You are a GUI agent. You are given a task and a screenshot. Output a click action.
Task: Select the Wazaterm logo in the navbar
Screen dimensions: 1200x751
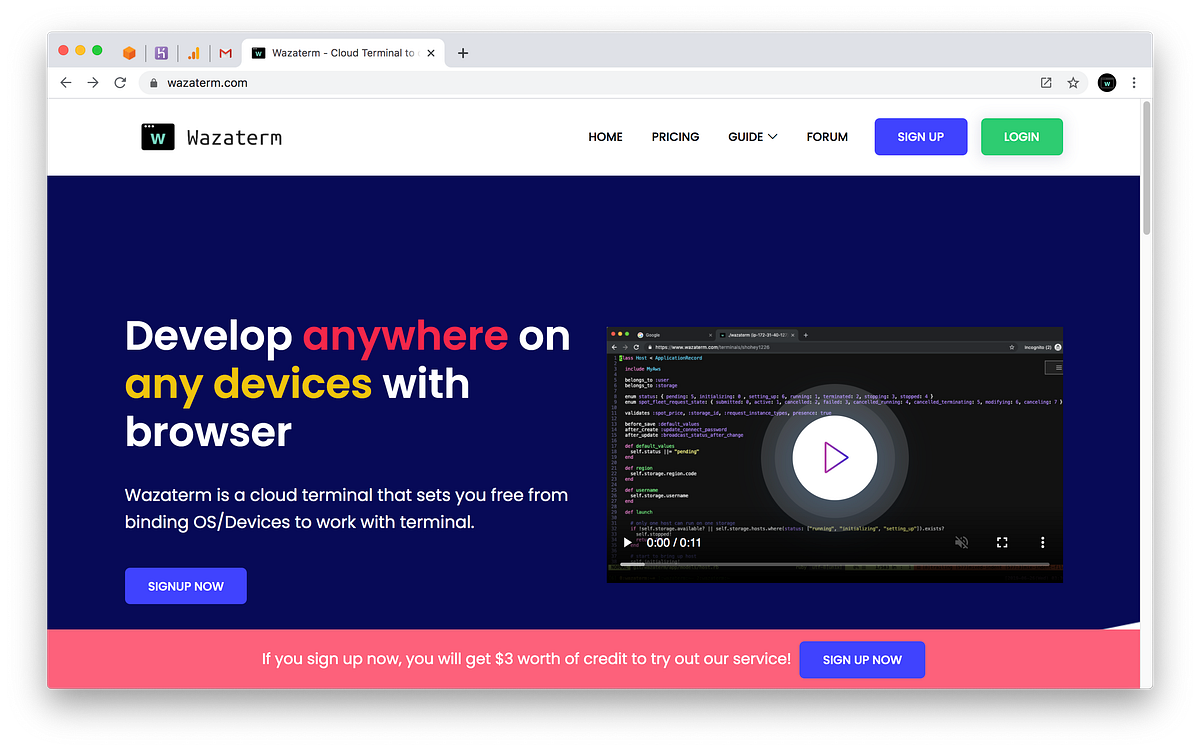[210, 136]
